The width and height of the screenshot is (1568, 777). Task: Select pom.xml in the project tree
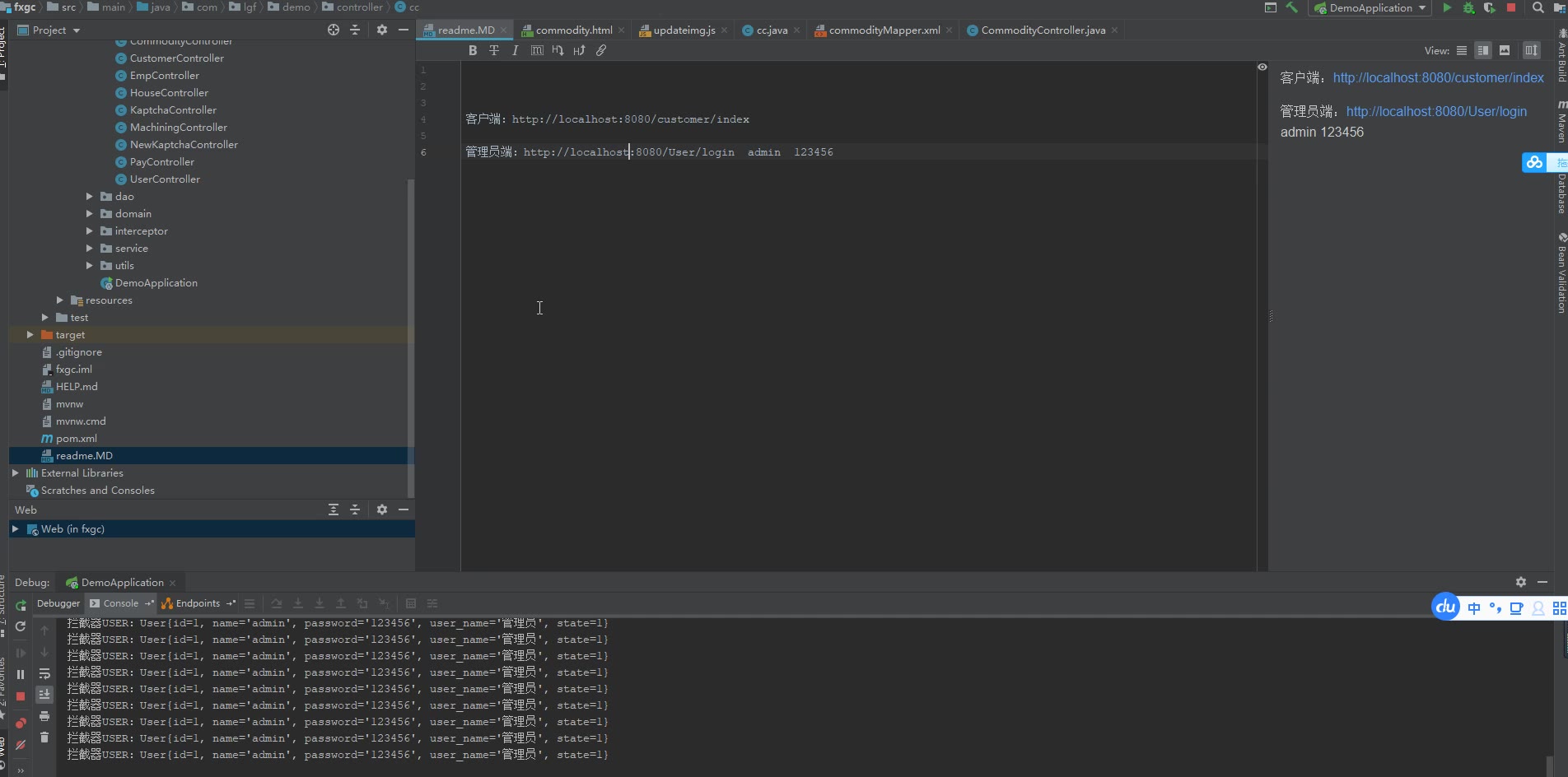click(x=76, y=439)
